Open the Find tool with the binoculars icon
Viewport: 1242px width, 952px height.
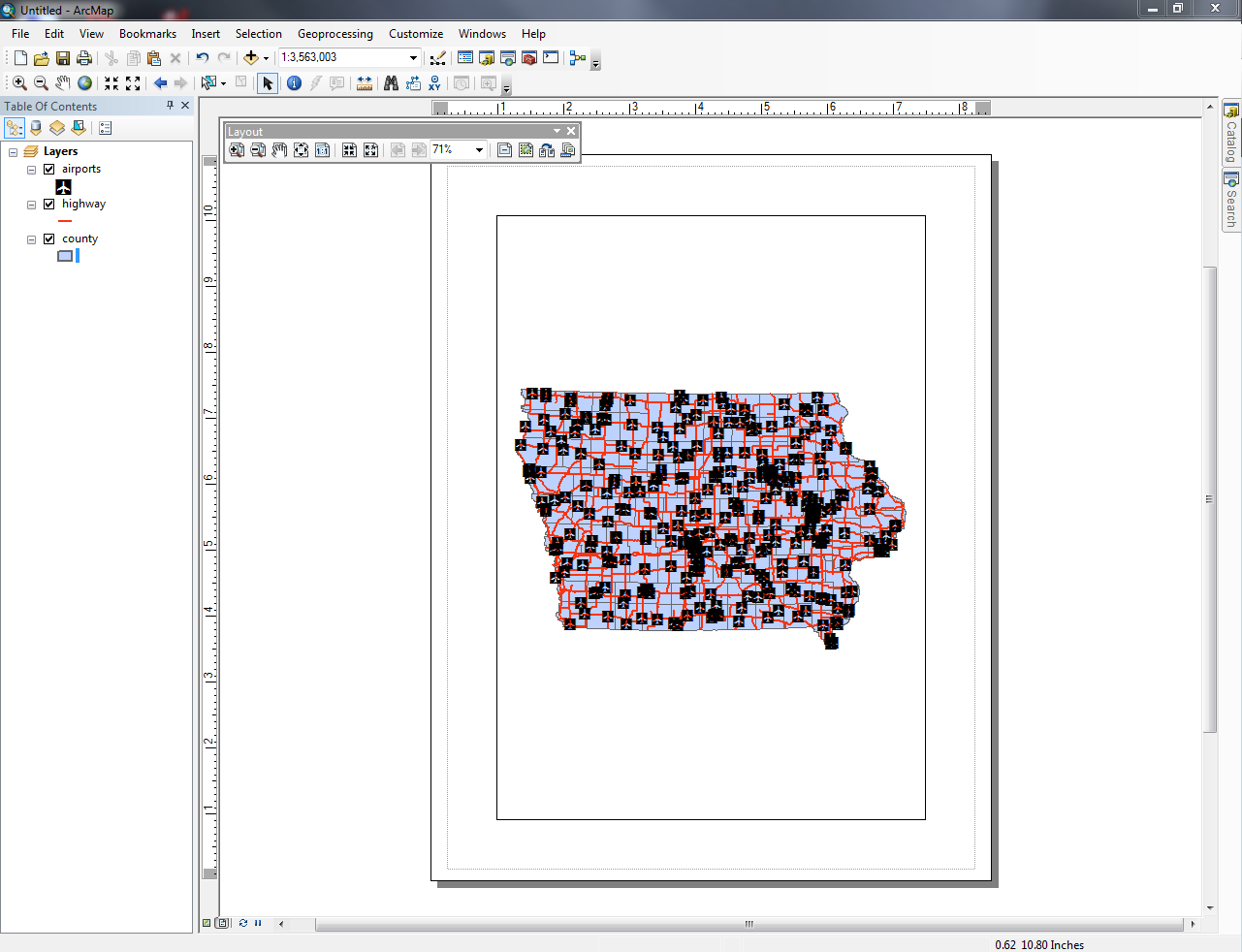point(390,83)
